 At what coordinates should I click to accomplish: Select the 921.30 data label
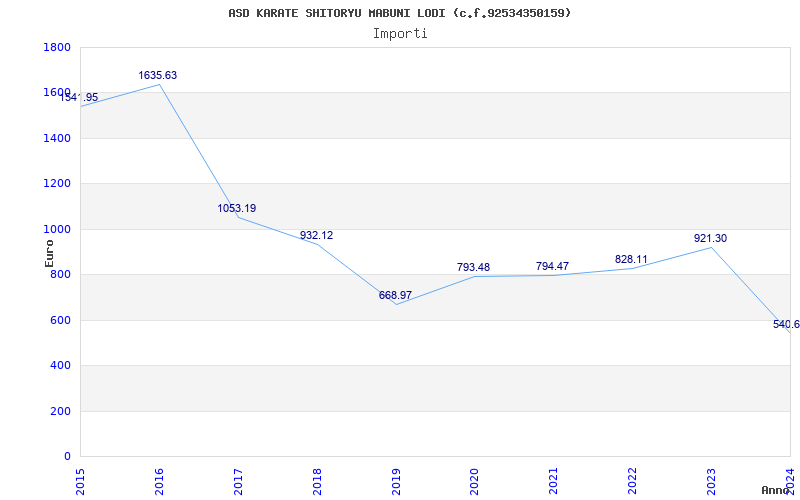[710, 238]
